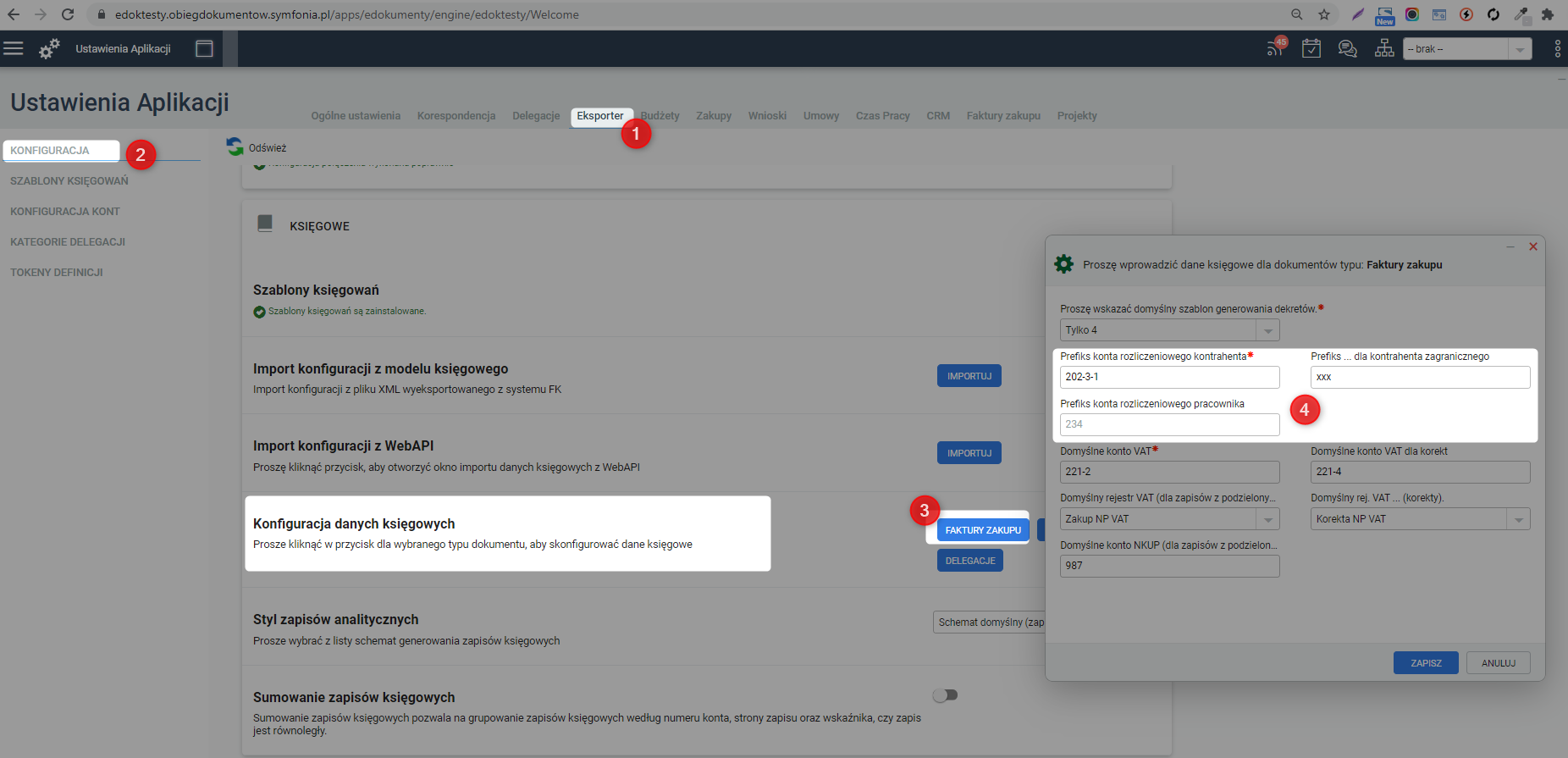Switch to the Faktury zakupu tab
Screen dimensions: 1568x758
click(x=1003, y=116)
